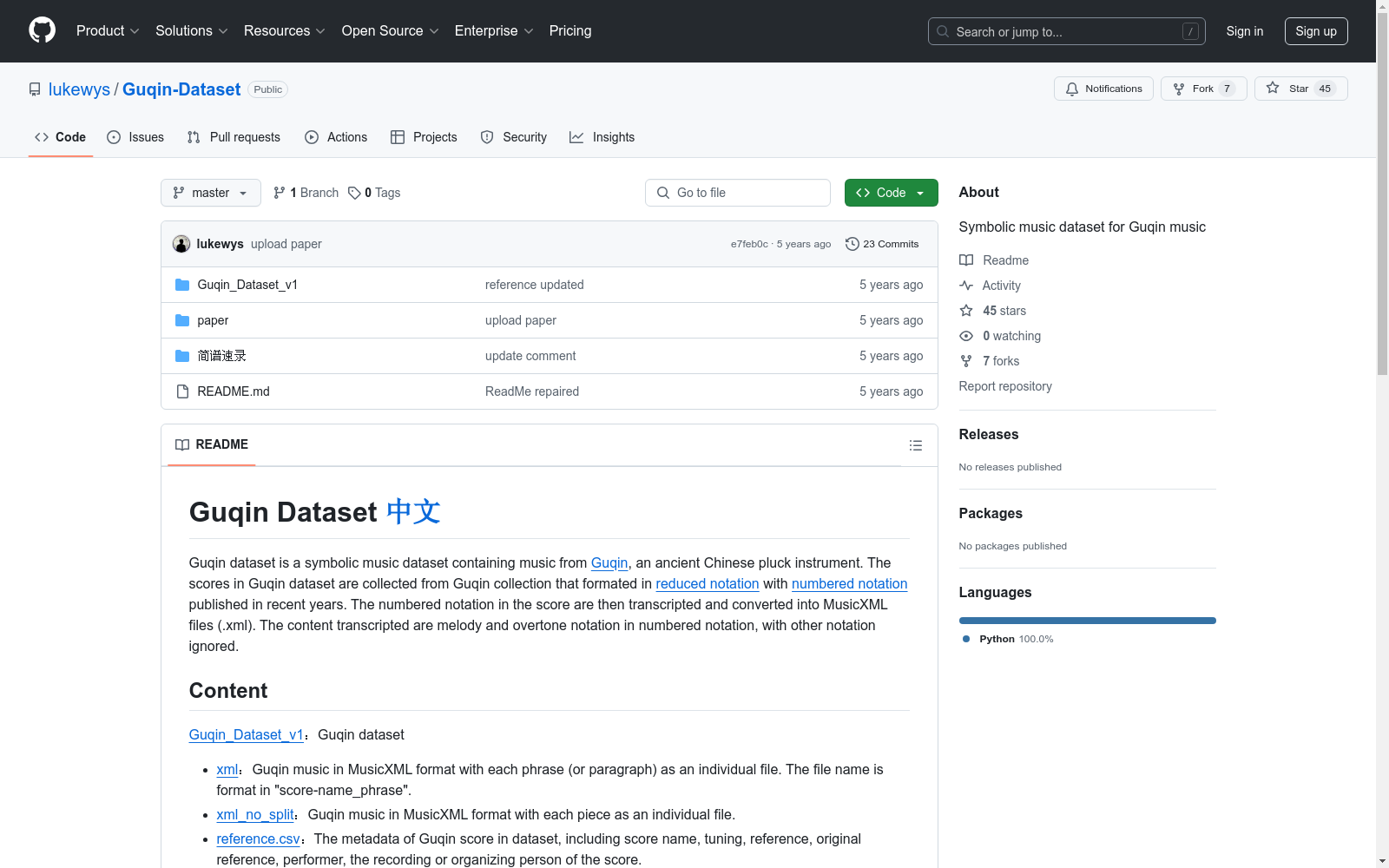Open commit hash e7feb0c
The image size is (1389, 868).
tap(749, 244)
